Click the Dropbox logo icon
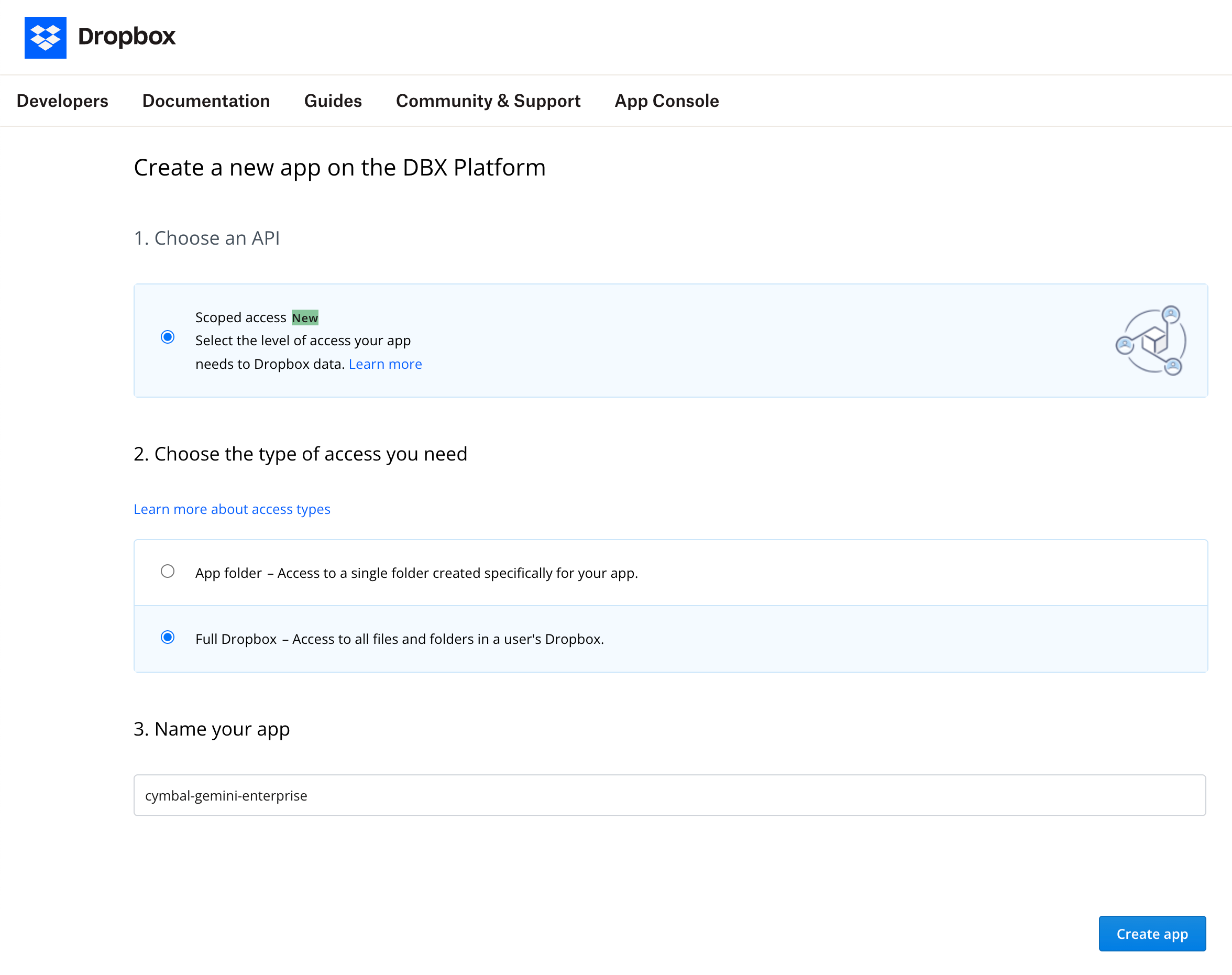1232x975 pixels. tap(46, 38)
